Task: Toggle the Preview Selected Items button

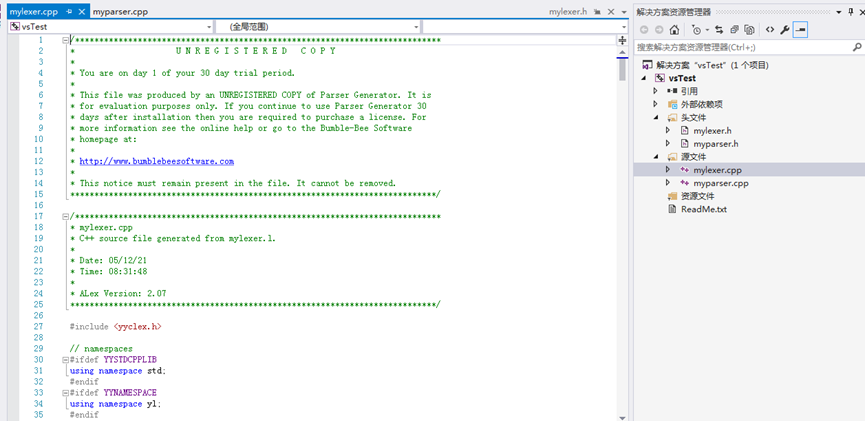Action: click(x=800, y=30)
